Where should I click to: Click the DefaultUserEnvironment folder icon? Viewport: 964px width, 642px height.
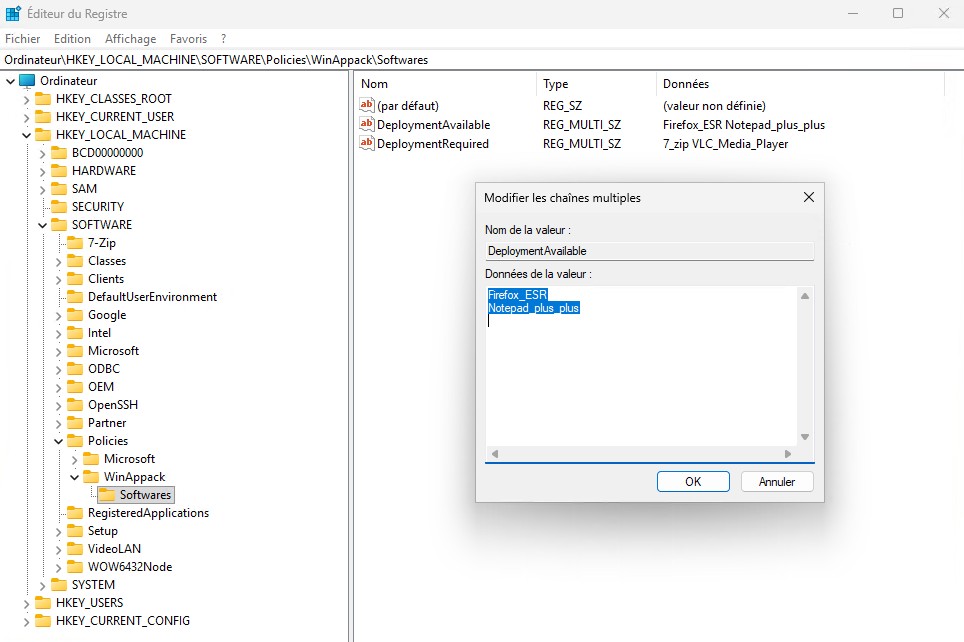click(75, 296)
